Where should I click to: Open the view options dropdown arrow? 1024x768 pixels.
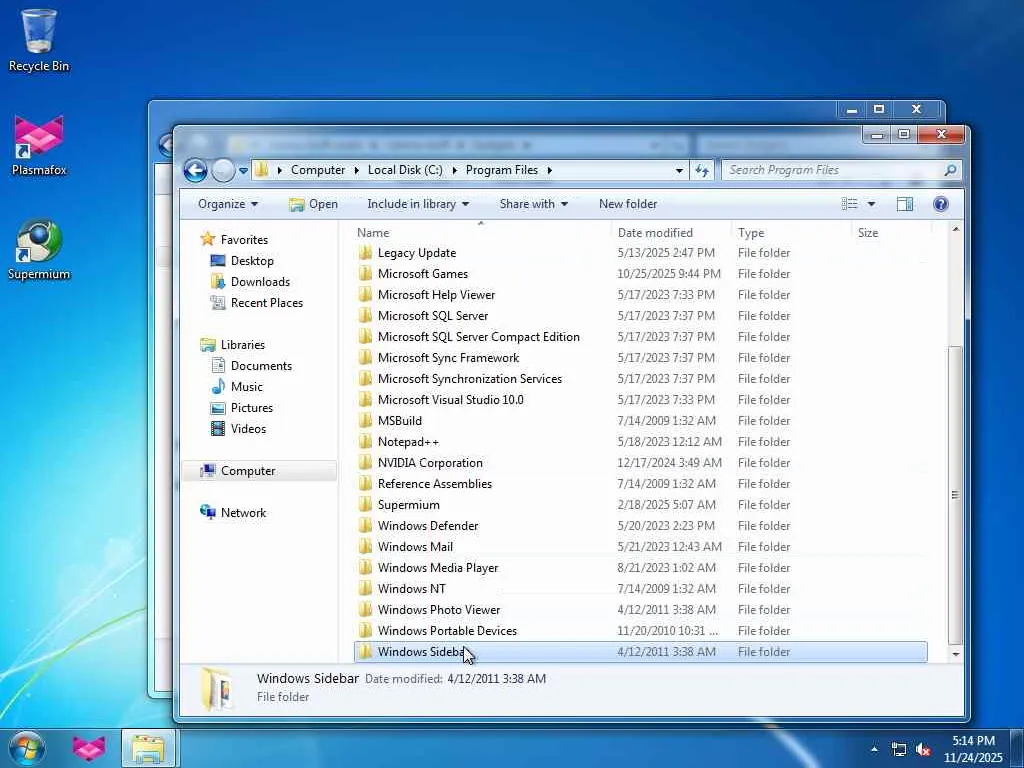coord(871,204)
